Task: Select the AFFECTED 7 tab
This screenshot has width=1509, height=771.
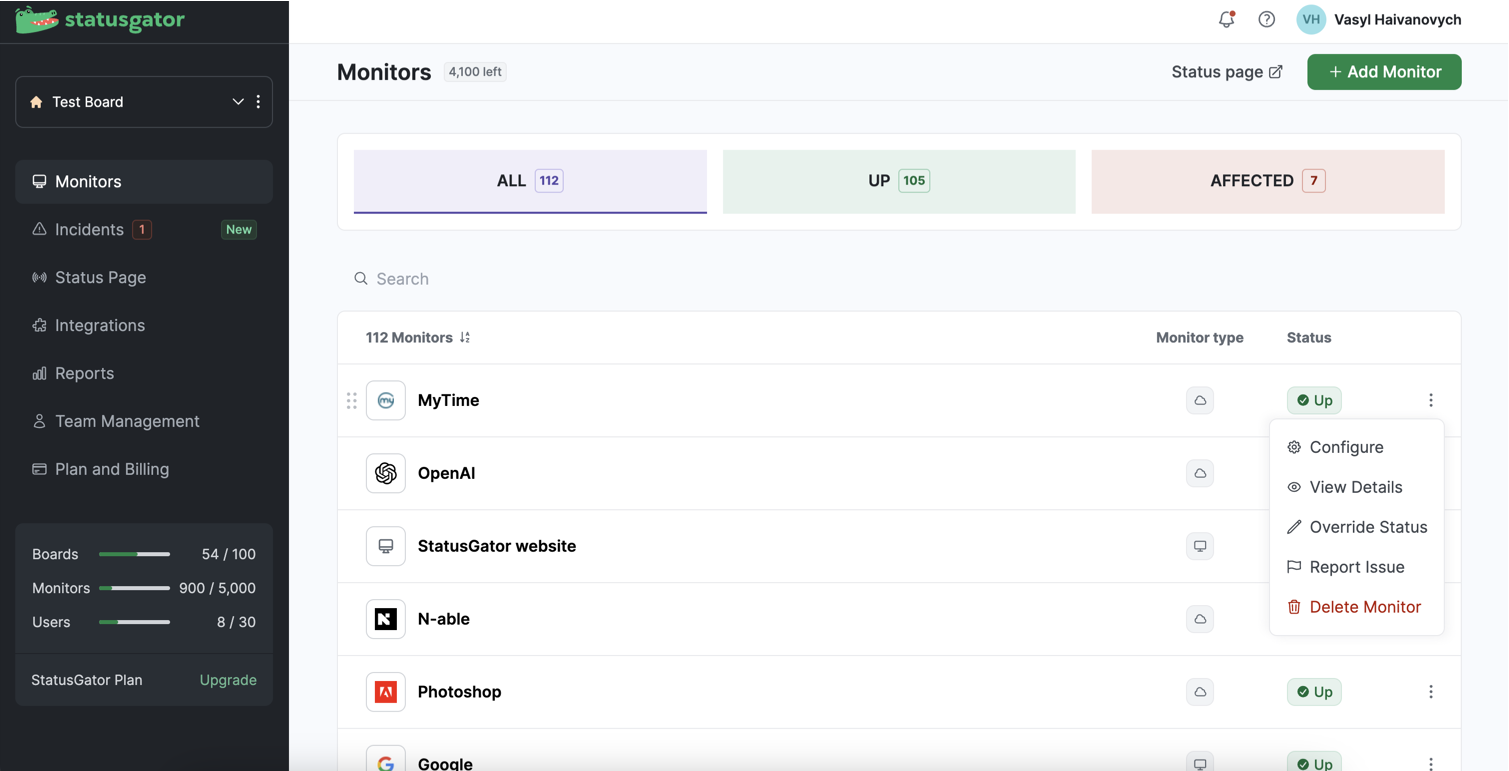Action: 1268,181
